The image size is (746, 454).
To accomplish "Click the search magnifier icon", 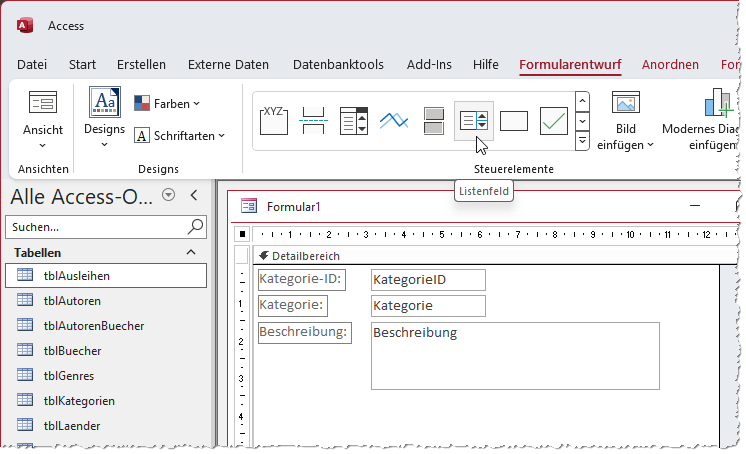I will [x=196, y=227].
